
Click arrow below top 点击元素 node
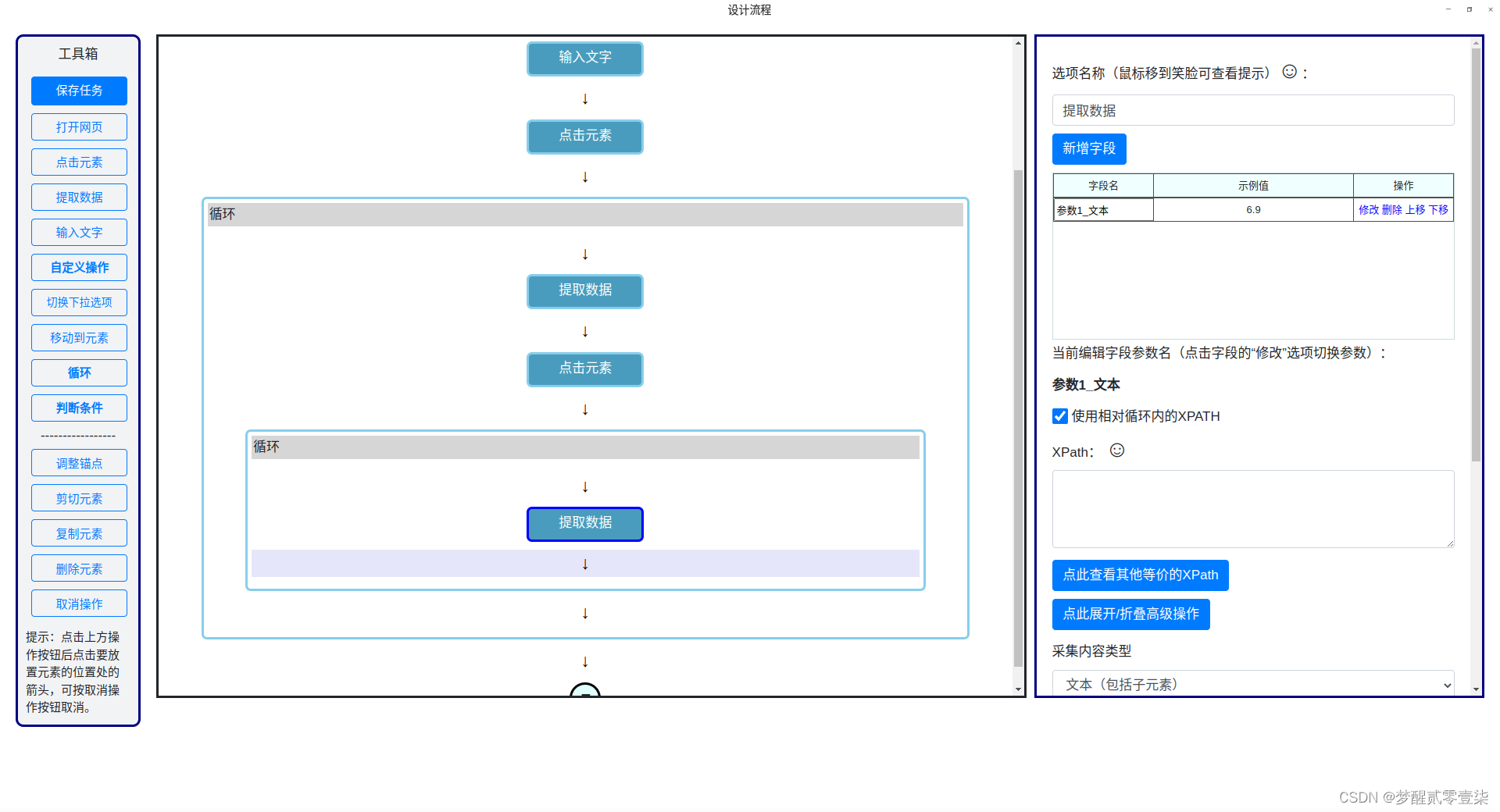click(x=585, y=176)
